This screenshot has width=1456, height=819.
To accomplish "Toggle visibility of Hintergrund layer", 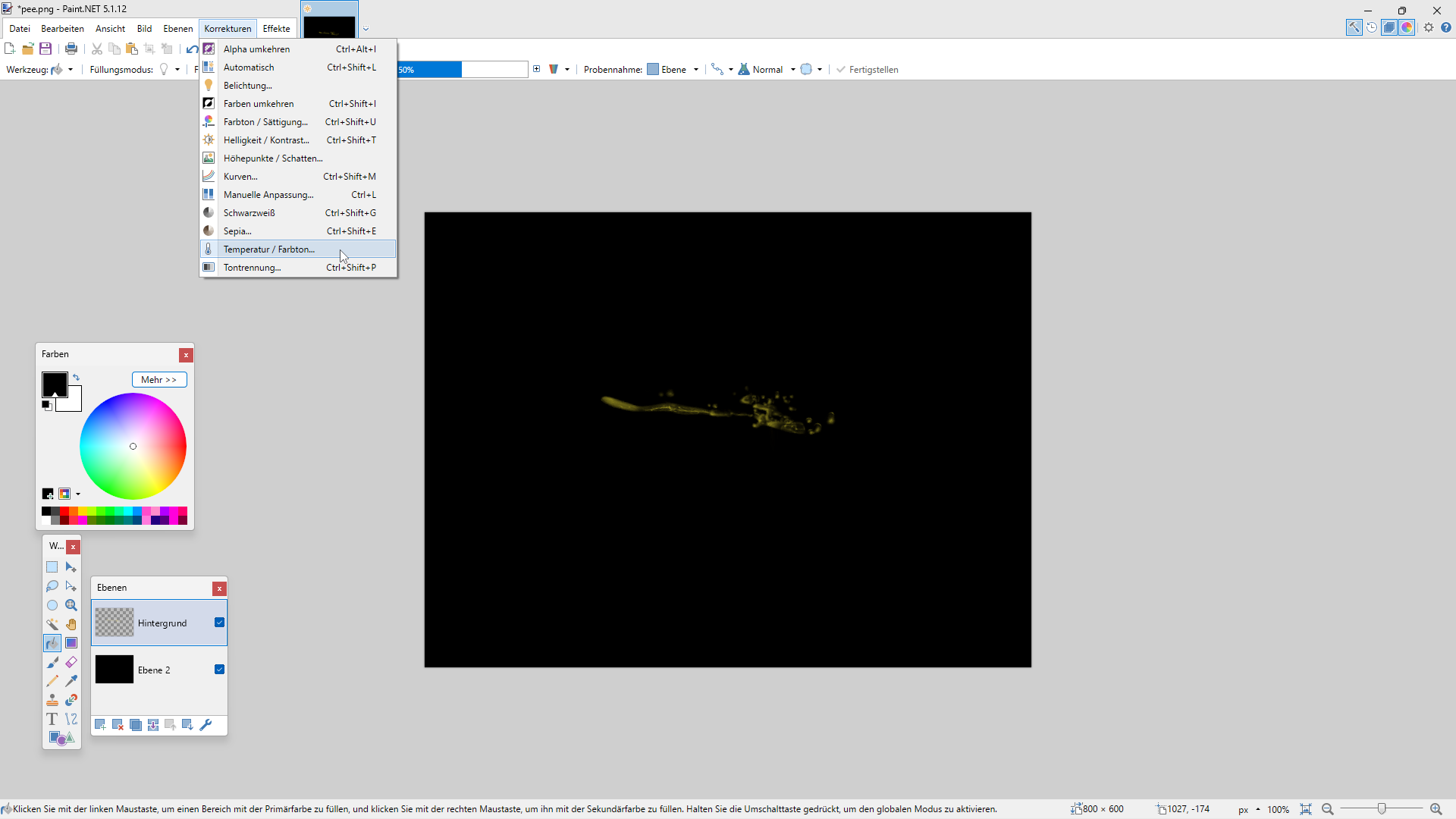I will pos(219,623).
